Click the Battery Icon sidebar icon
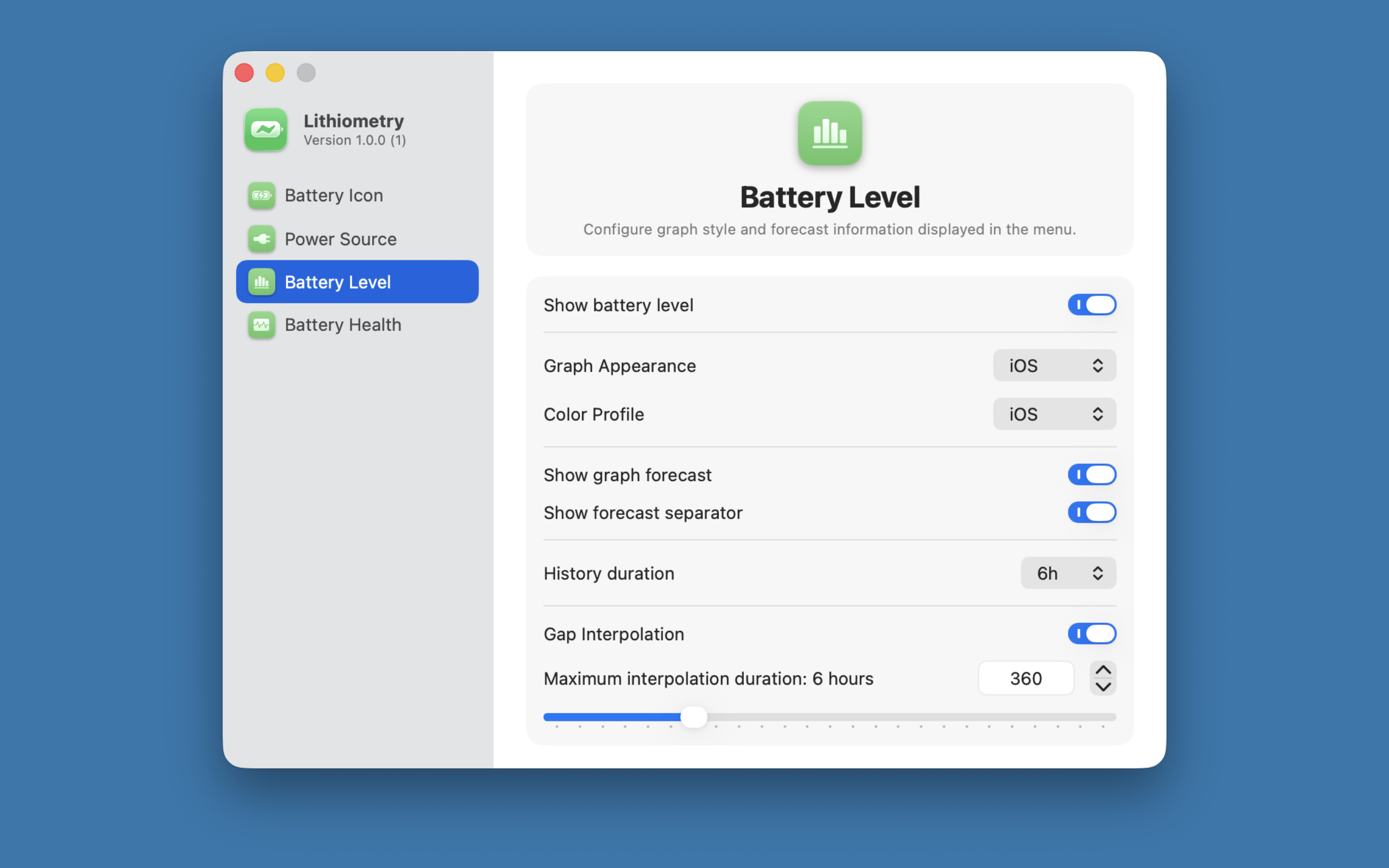This screenshot has height=868, width=1389. tap(262, 196)
